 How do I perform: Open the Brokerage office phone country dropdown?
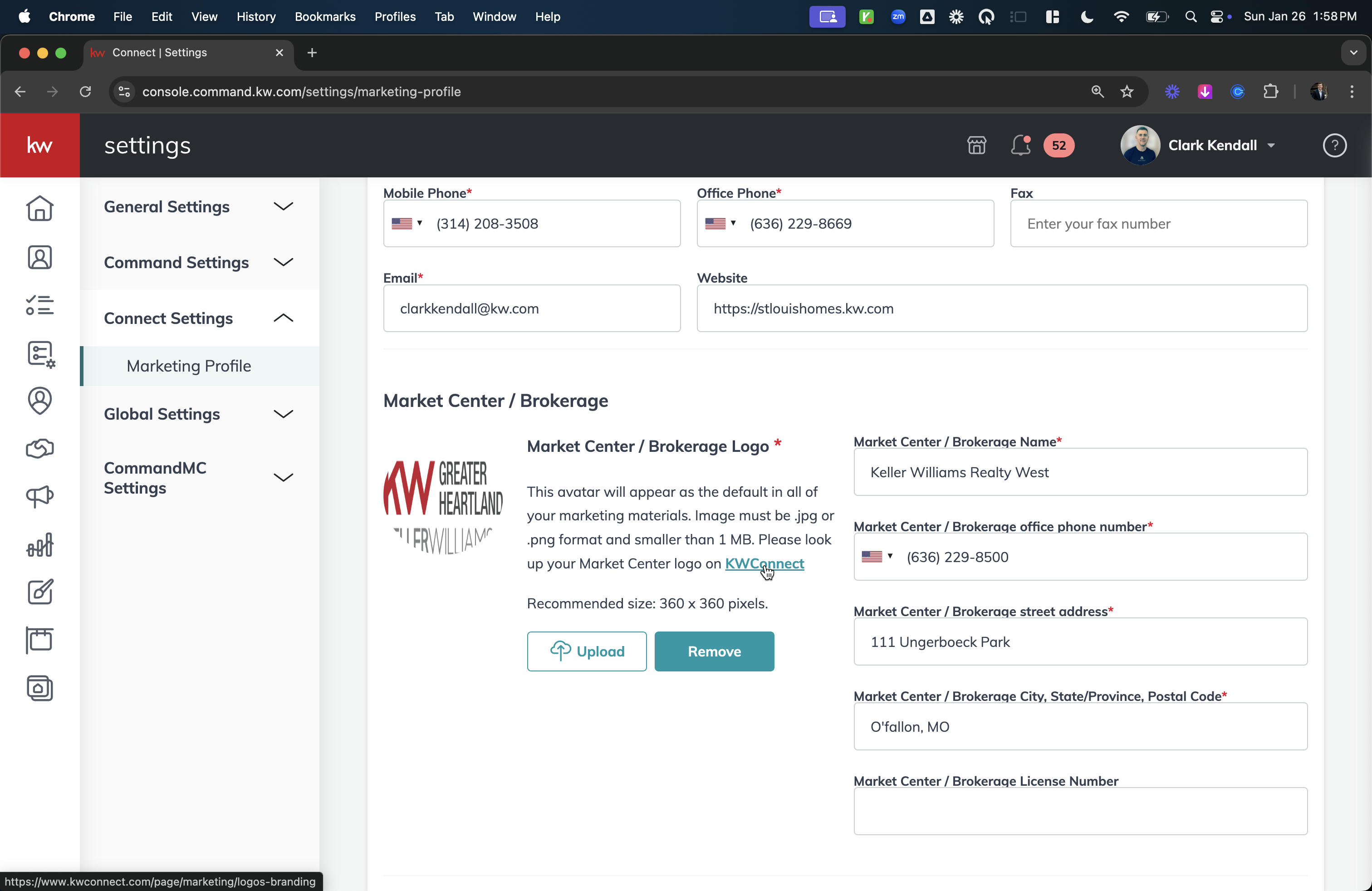[x=877, y=557]
